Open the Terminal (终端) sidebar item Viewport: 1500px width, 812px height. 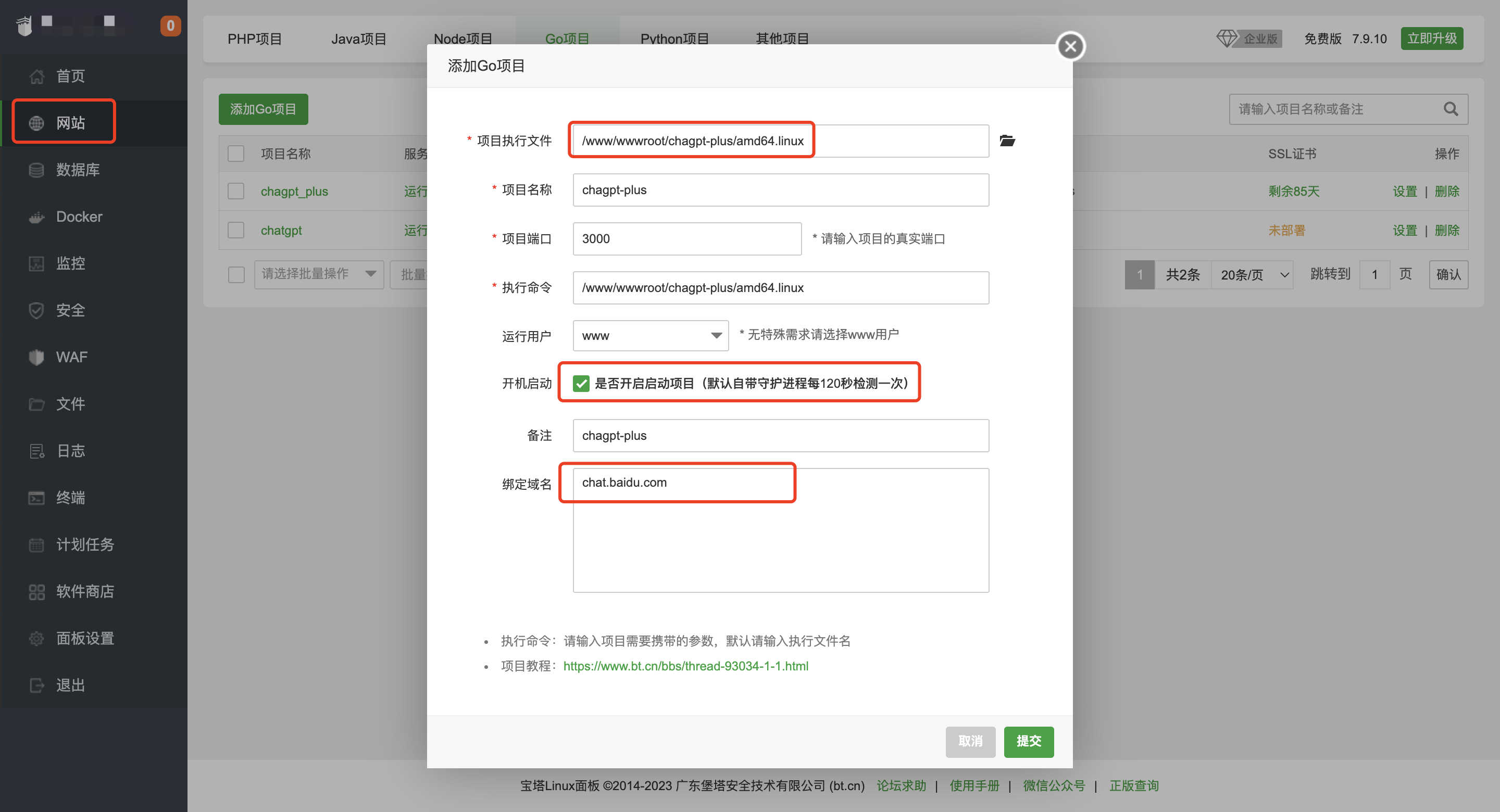pyautogui.click(x=70, y=498)
